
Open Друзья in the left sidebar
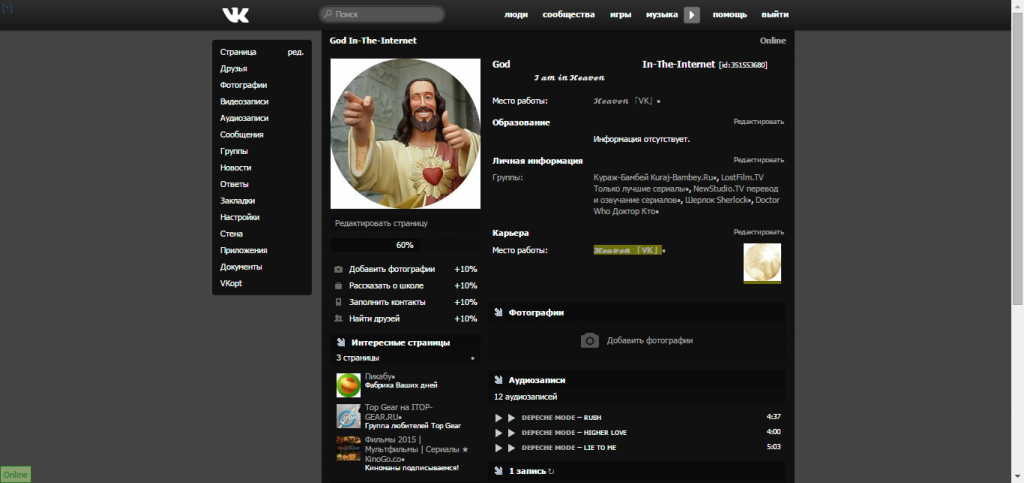pos(234,69)
